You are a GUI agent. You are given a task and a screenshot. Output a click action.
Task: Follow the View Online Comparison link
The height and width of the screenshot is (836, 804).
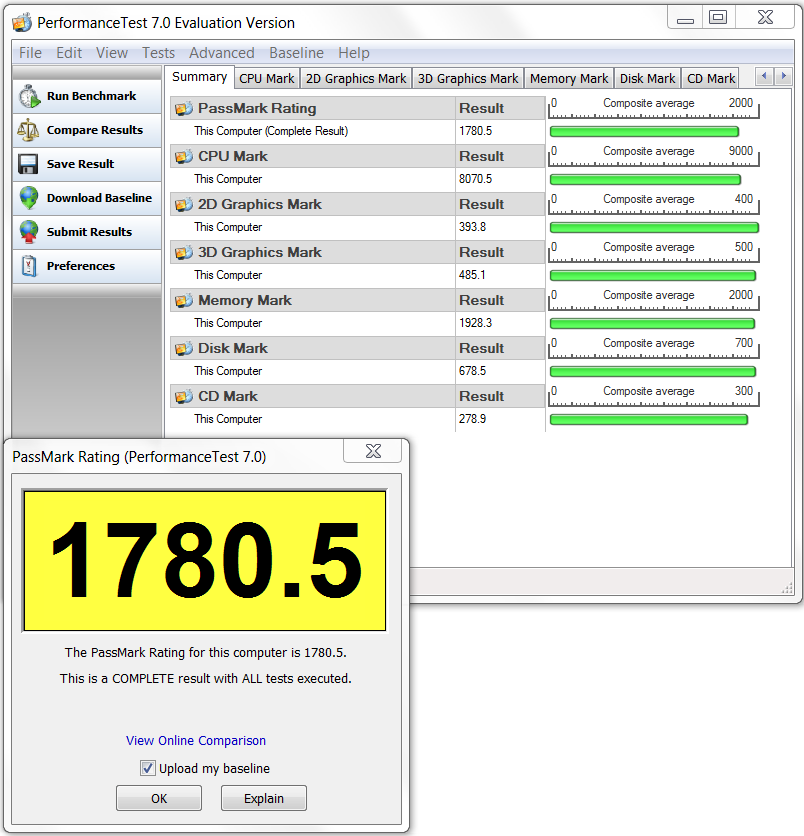[x=196, y=741]
